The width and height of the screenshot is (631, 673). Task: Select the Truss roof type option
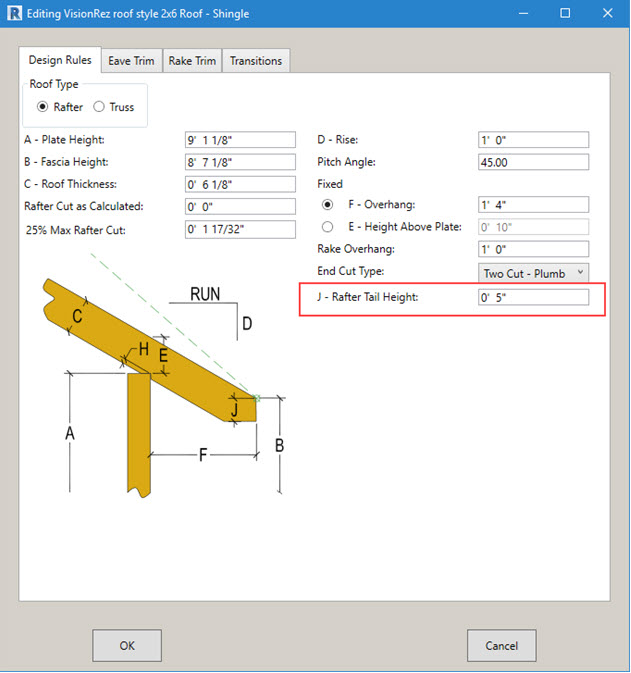click(99, 107)
